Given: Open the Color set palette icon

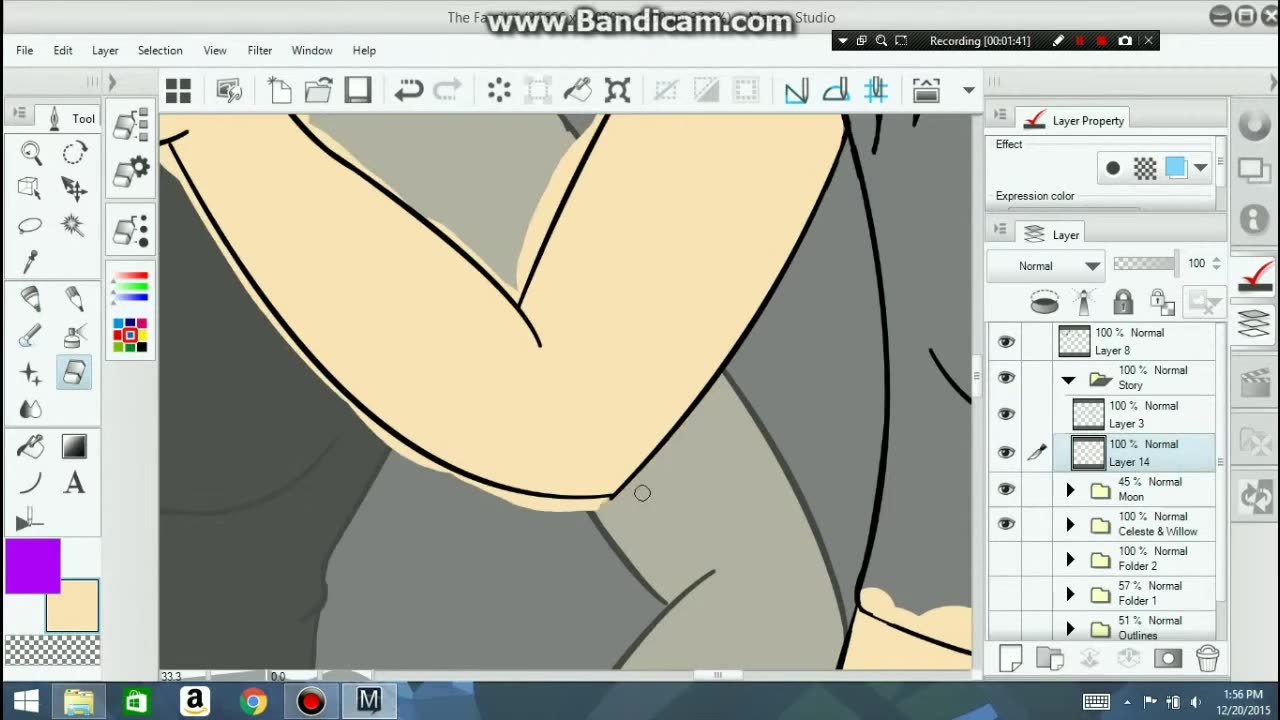Looking at the screenshot, I should pos(131,335).
